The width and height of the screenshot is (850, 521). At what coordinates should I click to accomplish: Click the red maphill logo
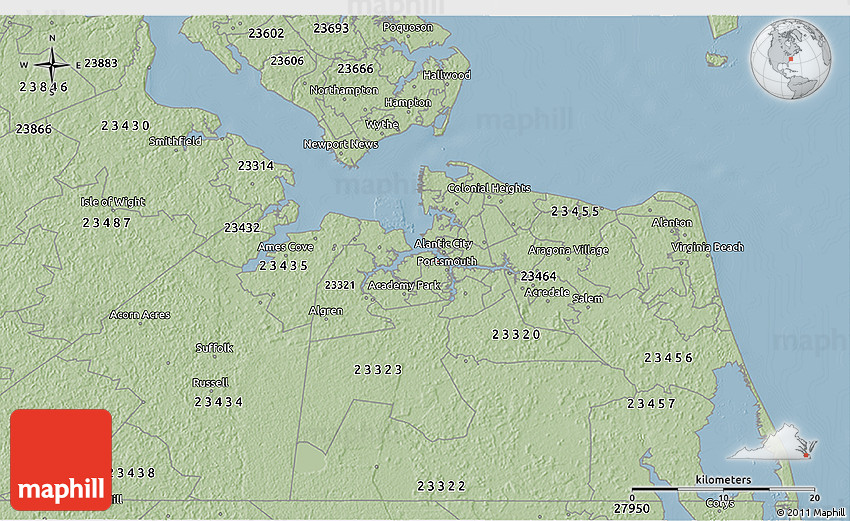pos(61,460)
